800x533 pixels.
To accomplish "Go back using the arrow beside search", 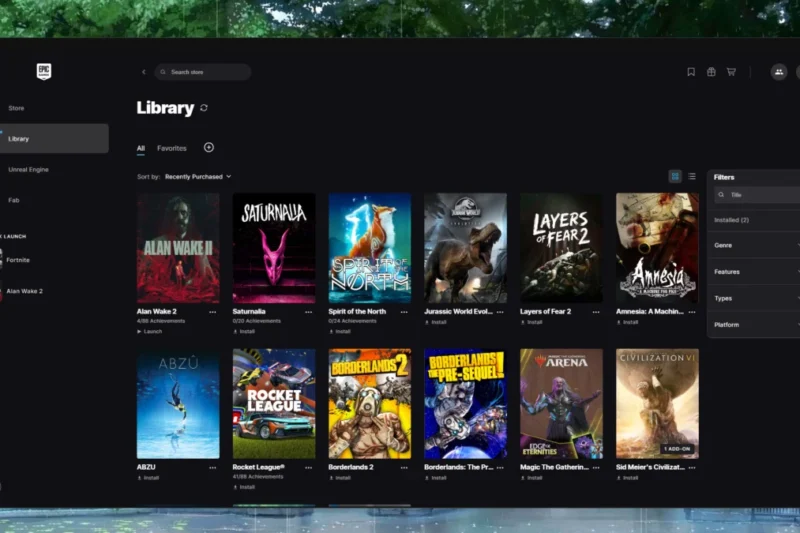I will click(x=144, y=72).
